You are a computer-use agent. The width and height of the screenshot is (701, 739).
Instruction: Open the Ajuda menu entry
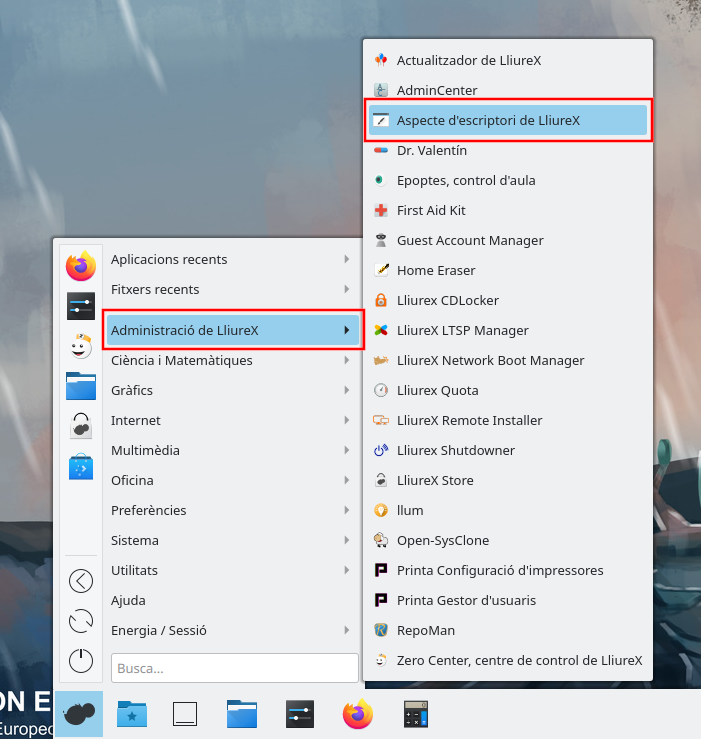(x=128, y=601)
